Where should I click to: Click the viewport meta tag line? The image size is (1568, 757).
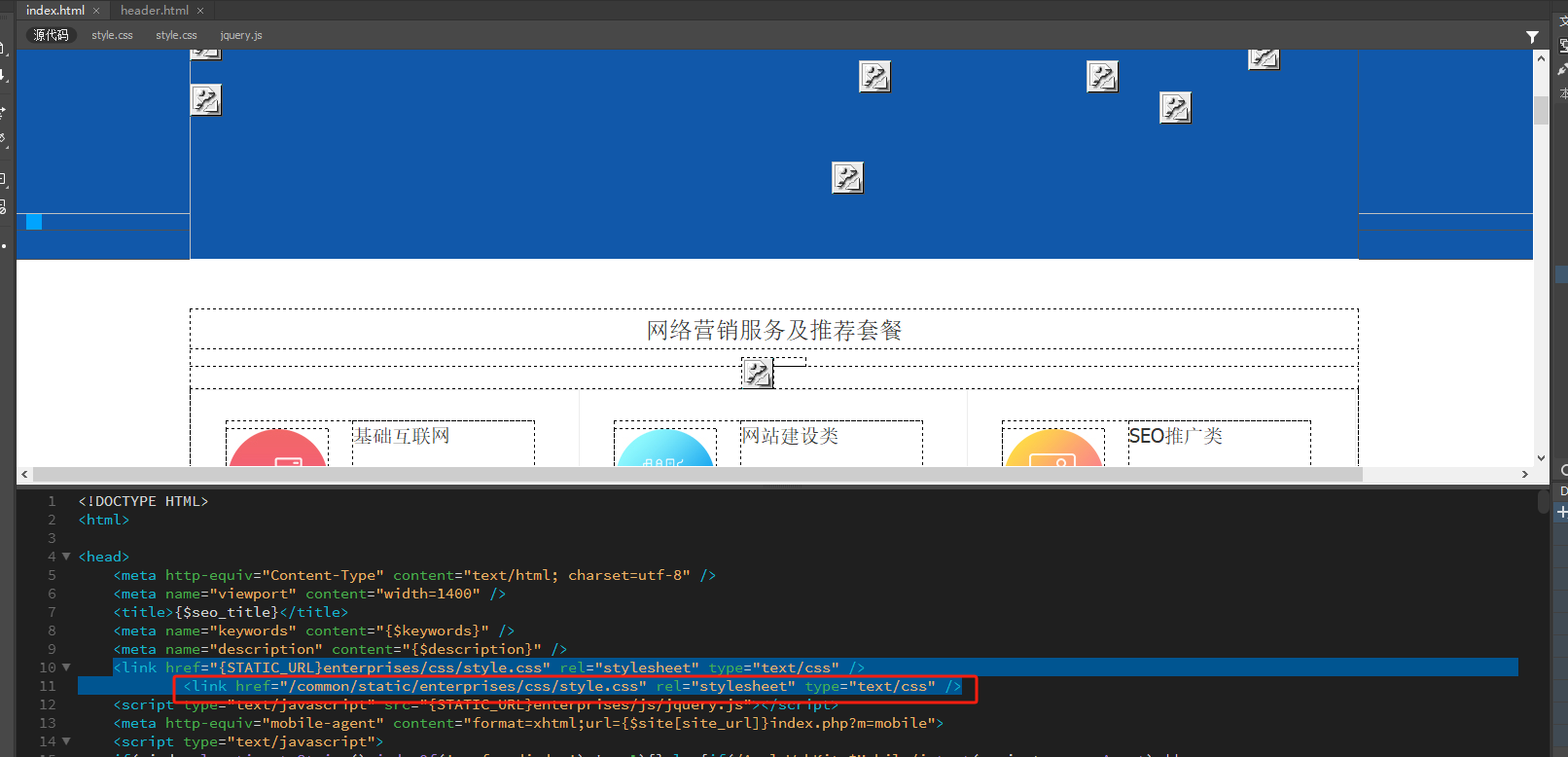click(x=309, y=594)
